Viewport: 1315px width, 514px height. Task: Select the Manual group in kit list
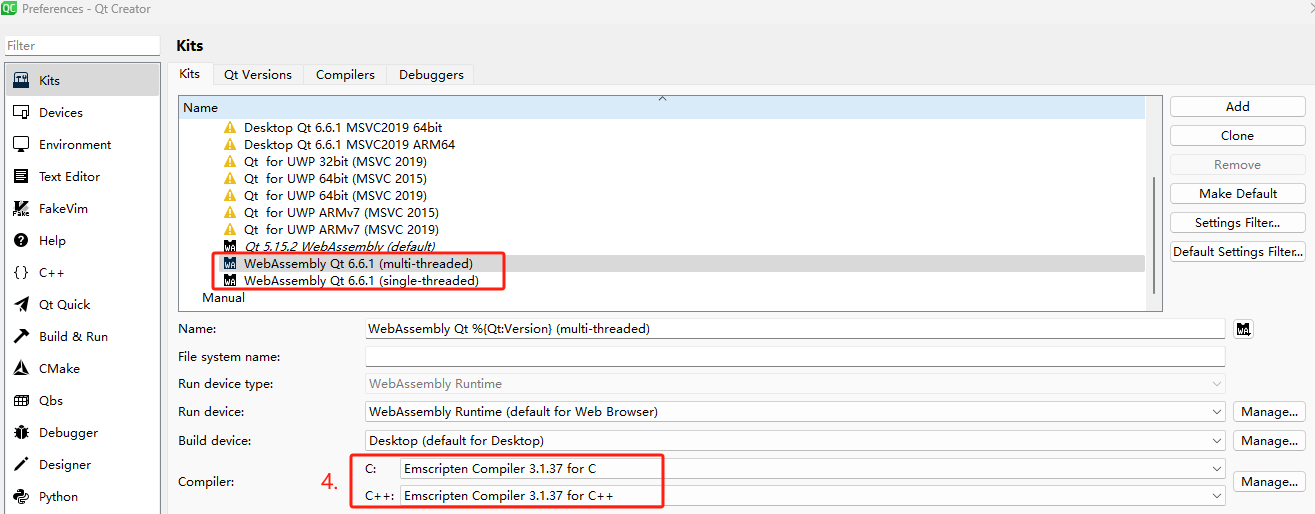(223, 298)
